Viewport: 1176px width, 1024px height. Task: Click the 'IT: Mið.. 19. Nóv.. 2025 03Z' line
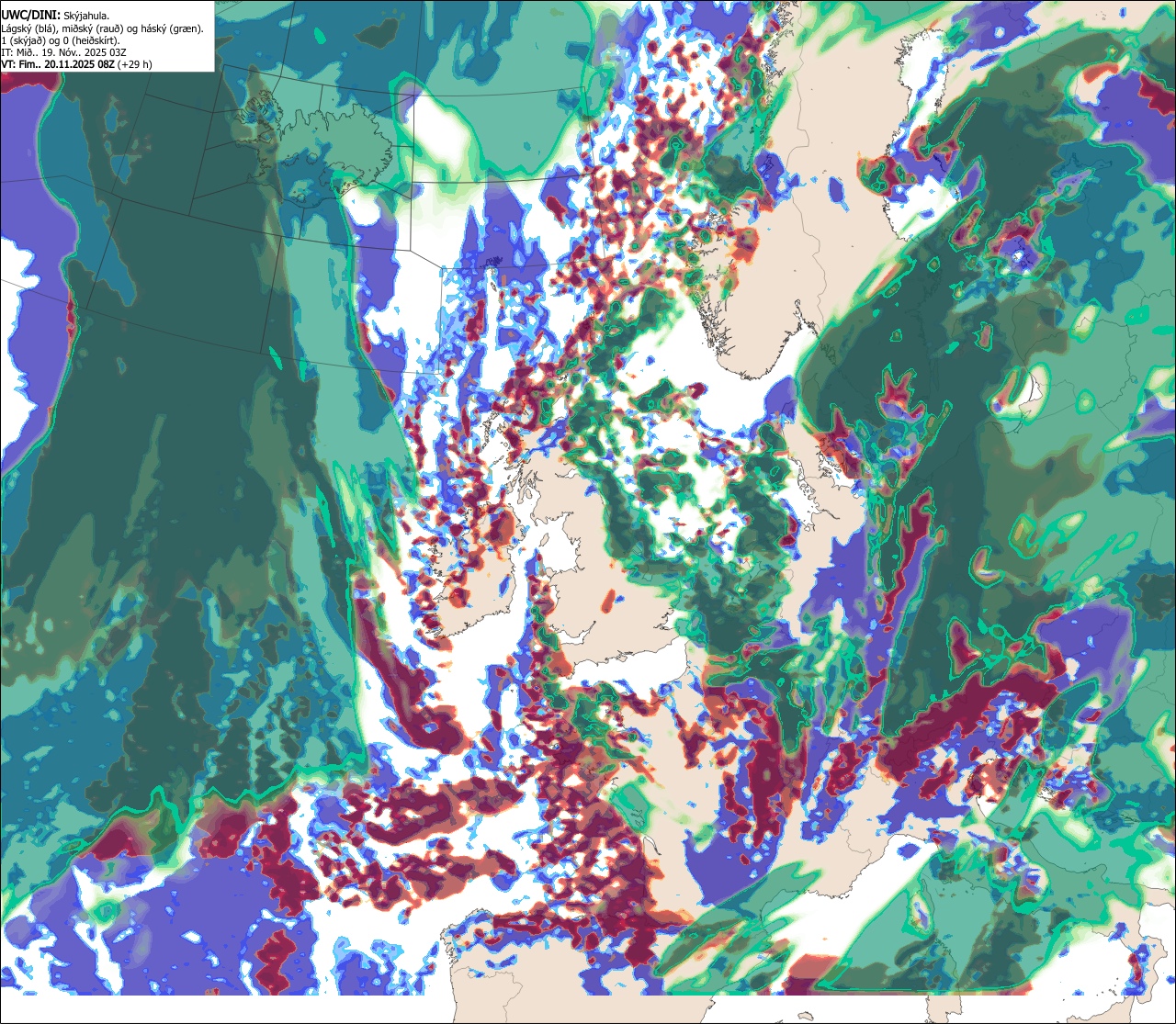pos(64,53)
